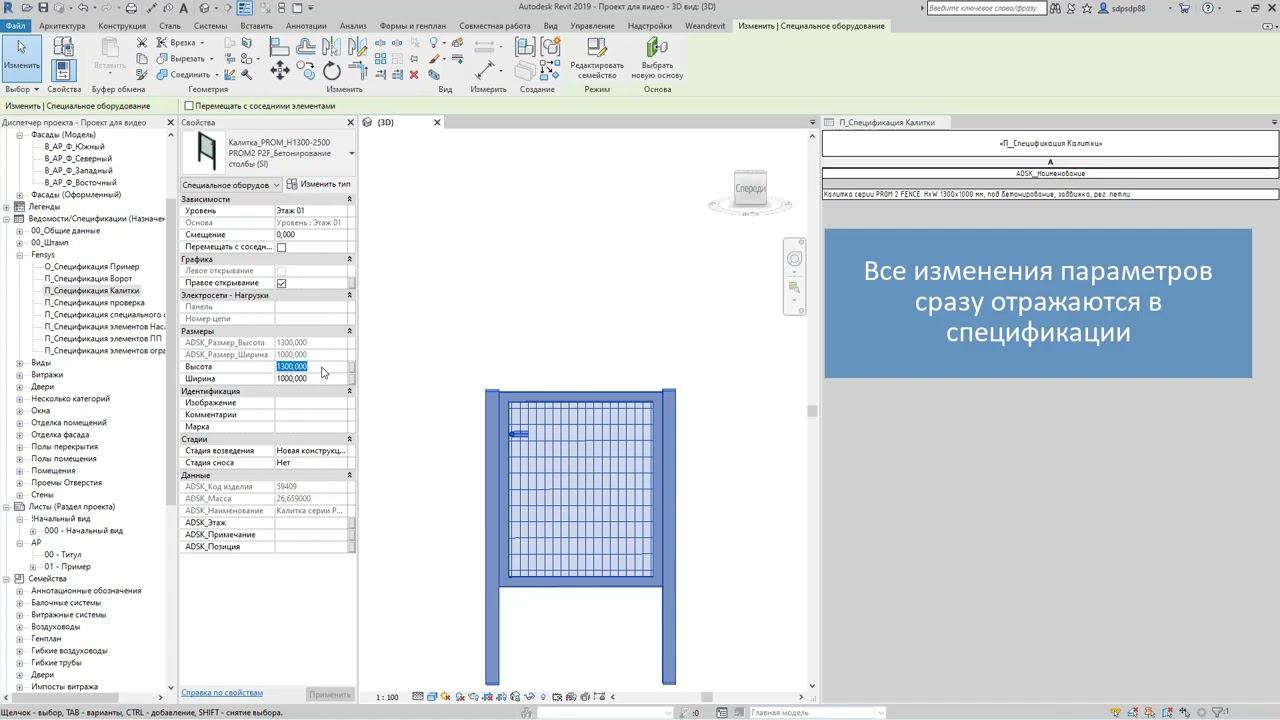Viewport: 1280px width, 720px height.
Task: Click the Редактировать семейство icon
Action: click(x=597, y=58)
